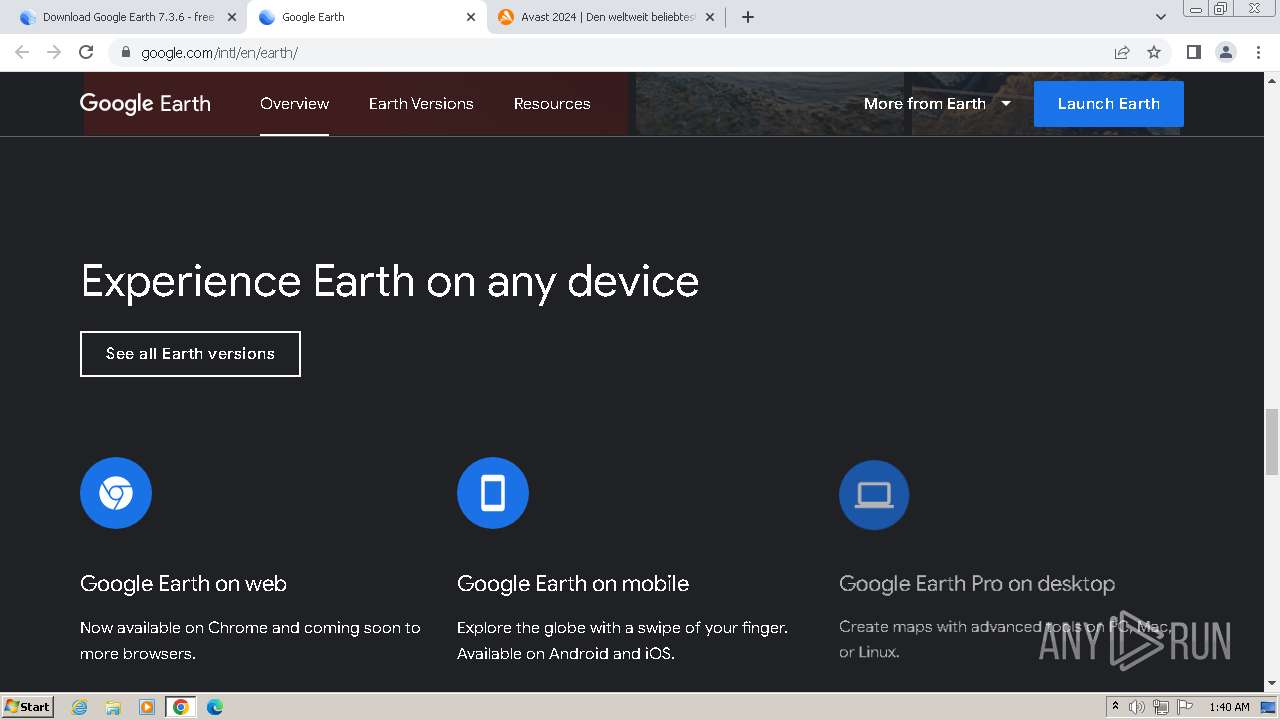Click the site lock icon in the address bar
The width and height of the screenshot is (1280, 720).
[125, 52]
